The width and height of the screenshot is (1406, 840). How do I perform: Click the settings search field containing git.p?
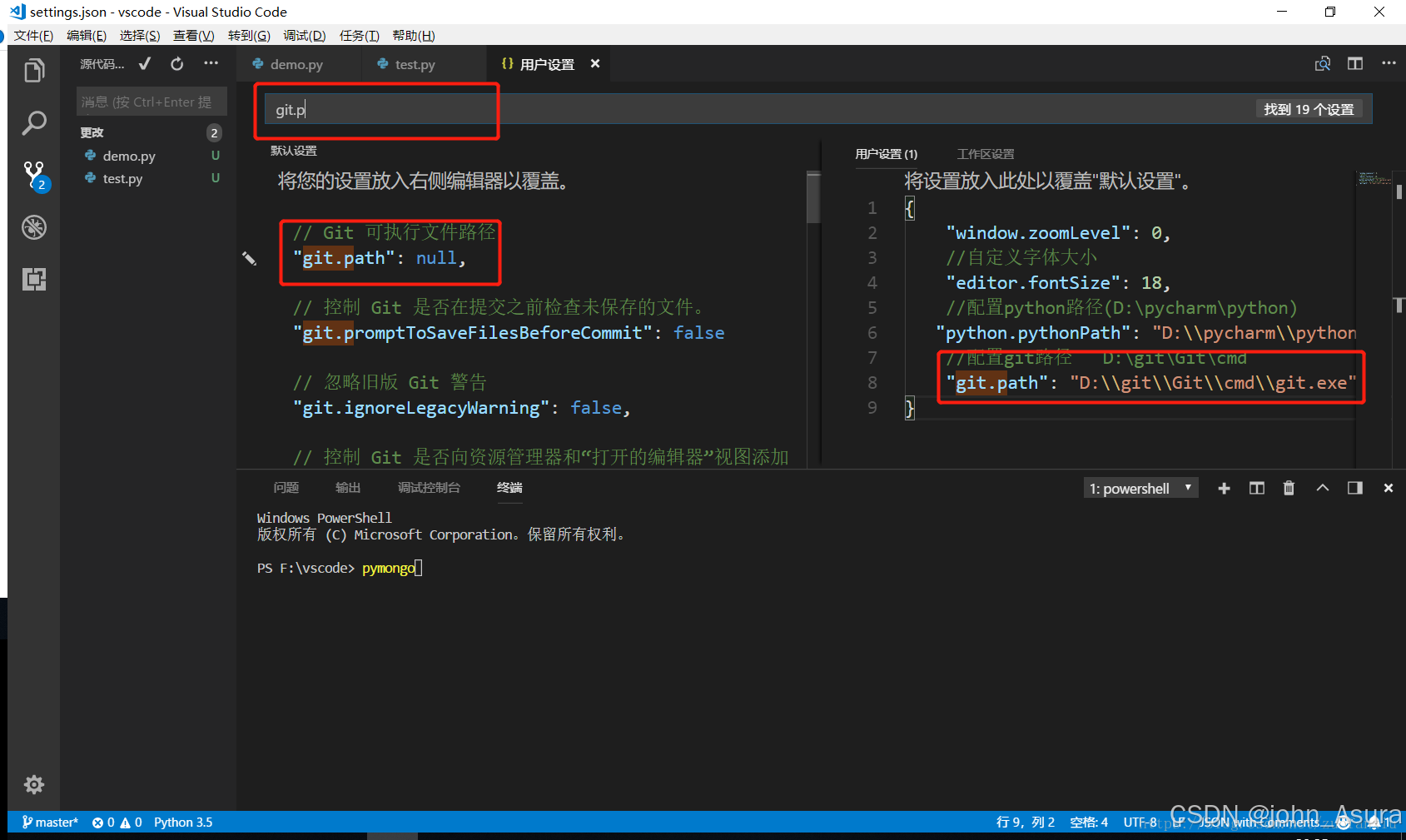click(x=817, y=109)
